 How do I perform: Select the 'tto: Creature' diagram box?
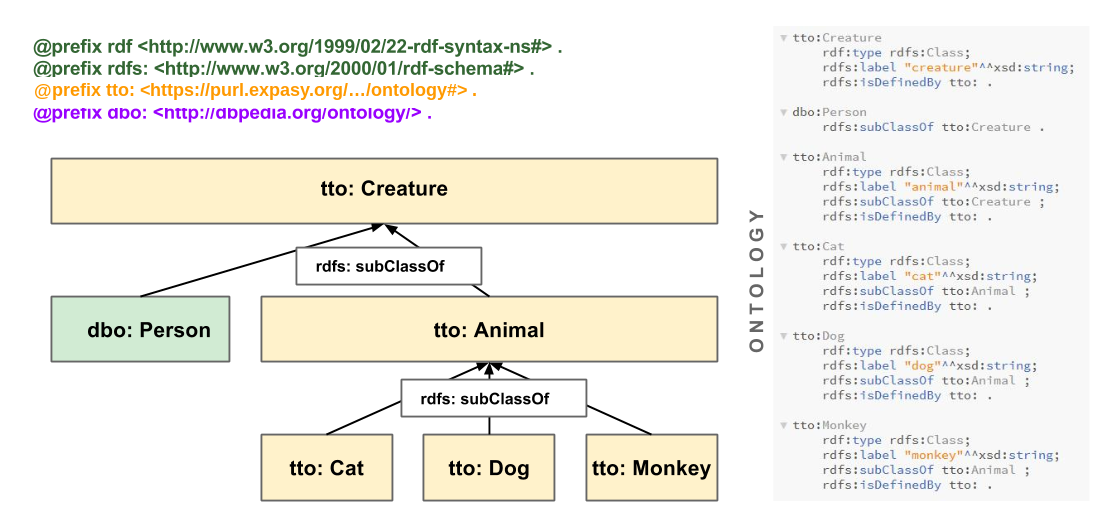(x=384, y=190)
